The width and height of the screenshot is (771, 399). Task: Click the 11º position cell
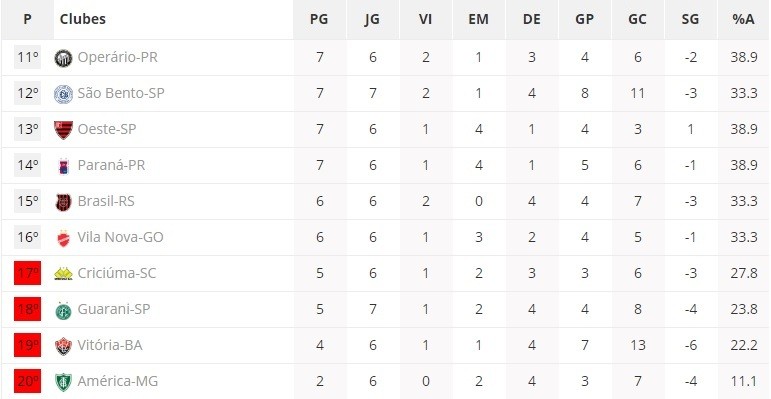pos(28,58)
